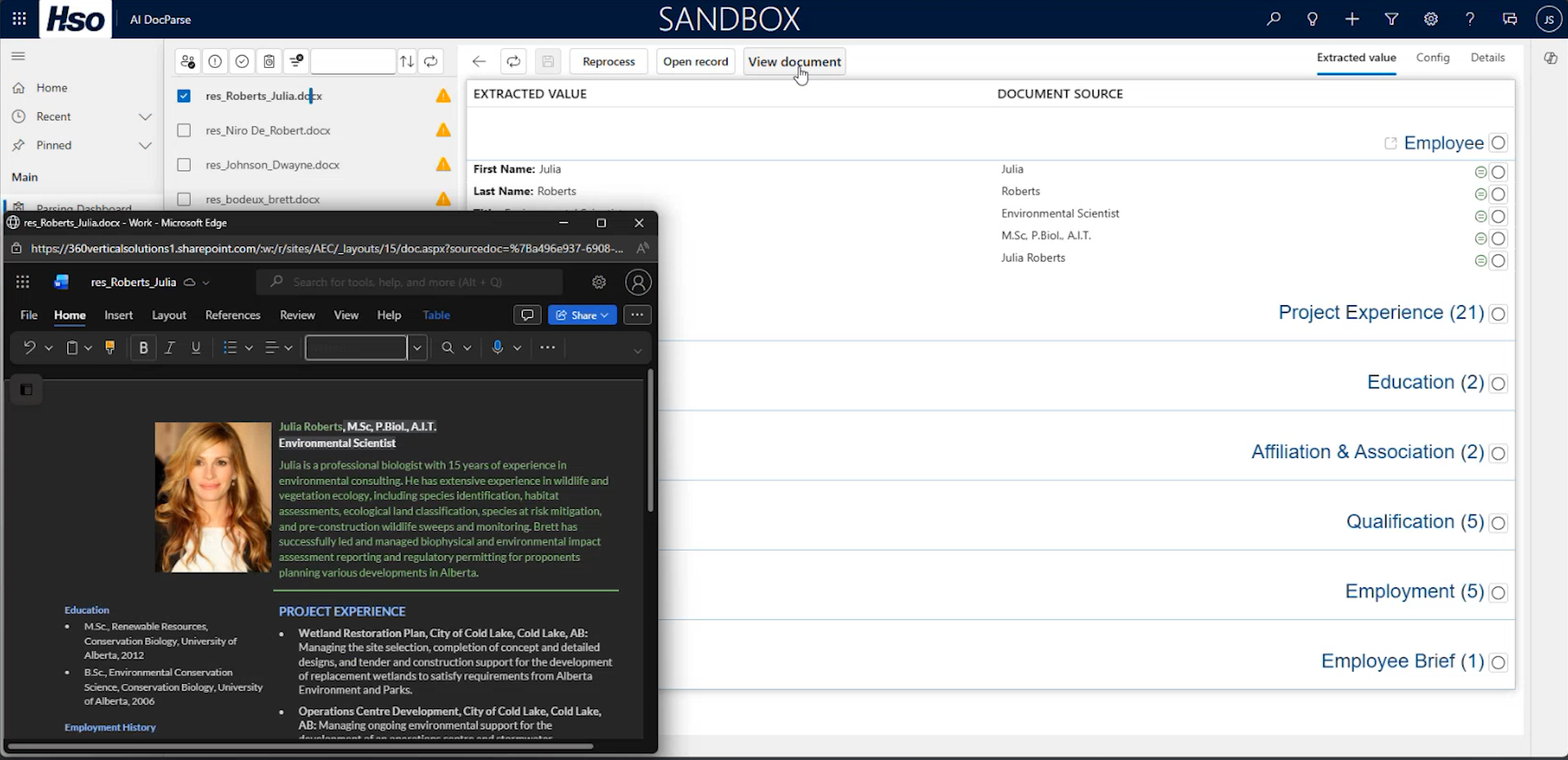Toggle Bold formatting in Word toolbar

click(143, 348)
